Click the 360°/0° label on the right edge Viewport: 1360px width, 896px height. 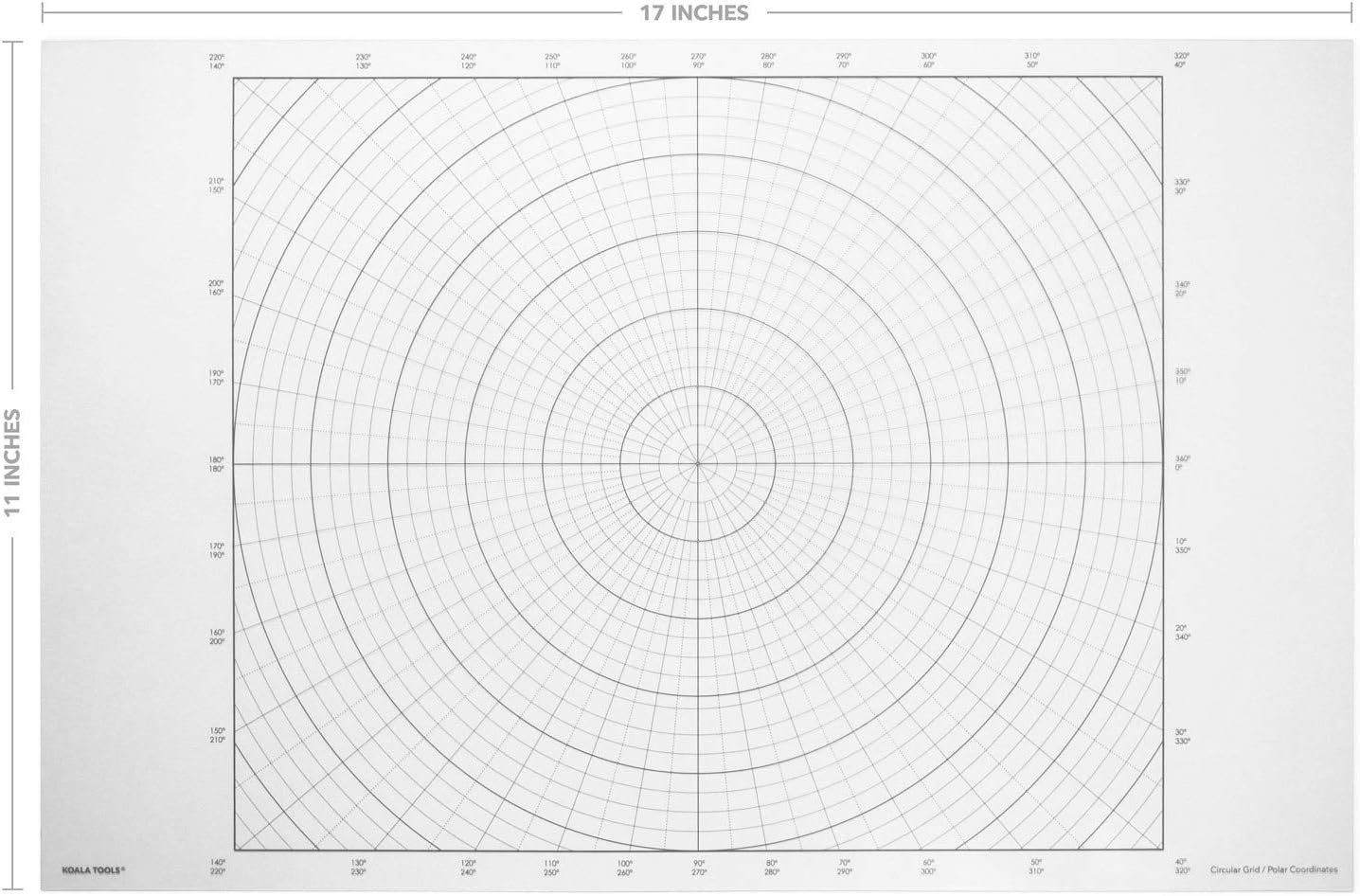coord(1182,463)
